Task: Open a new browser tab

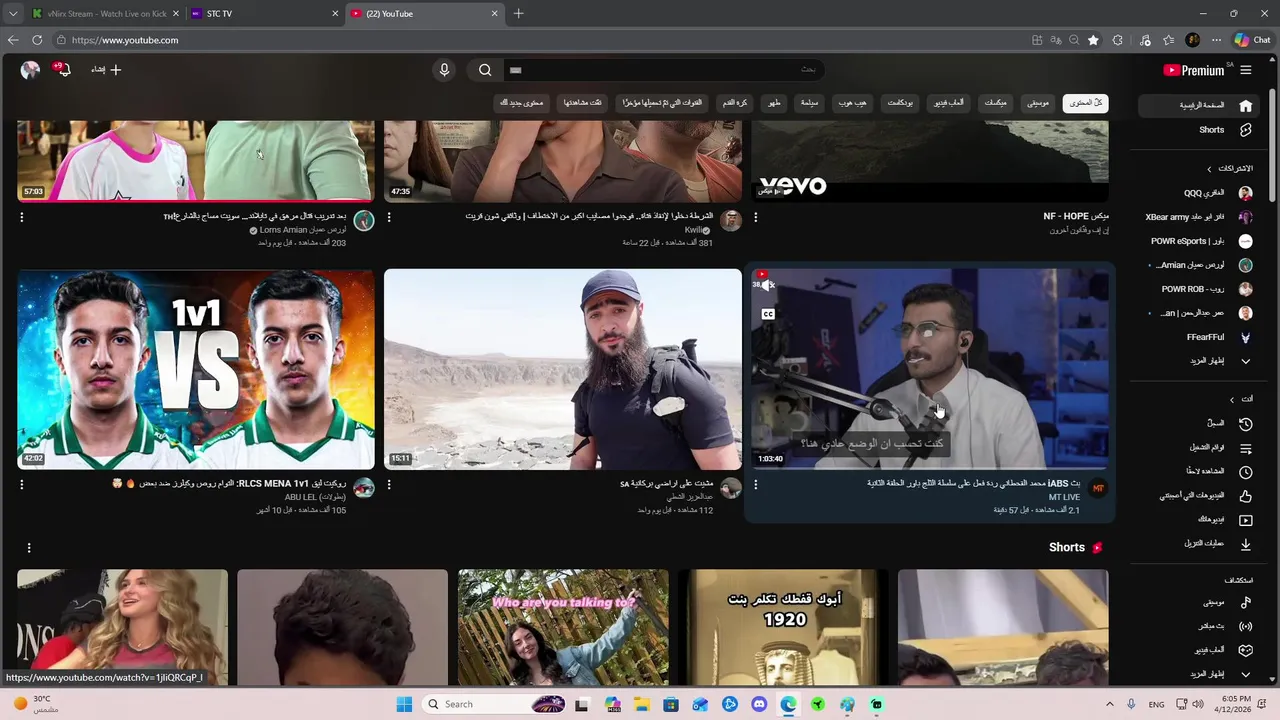Action: (x=518, y=14)
